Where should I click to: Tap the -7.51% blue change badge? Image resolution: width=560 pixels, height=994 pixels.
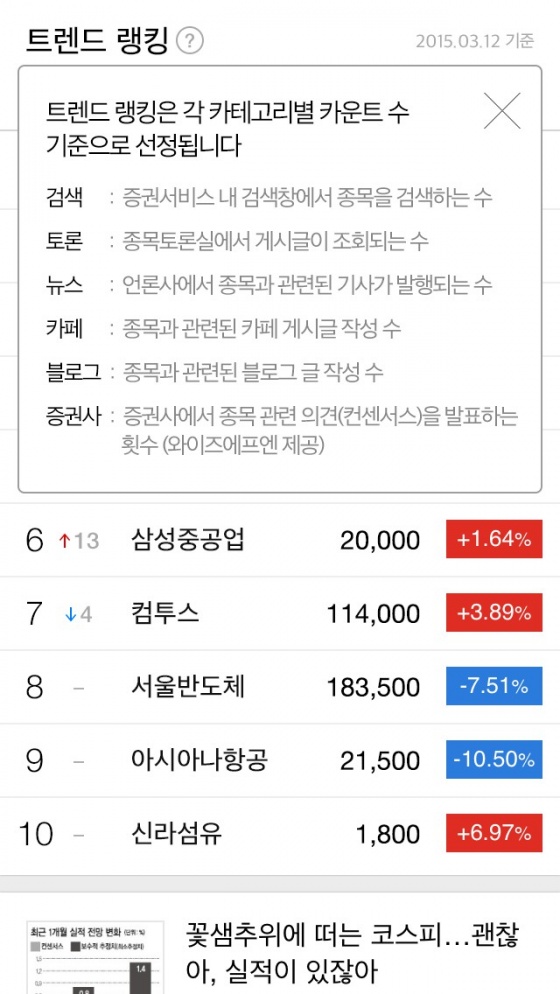click(x=494, y=687)
